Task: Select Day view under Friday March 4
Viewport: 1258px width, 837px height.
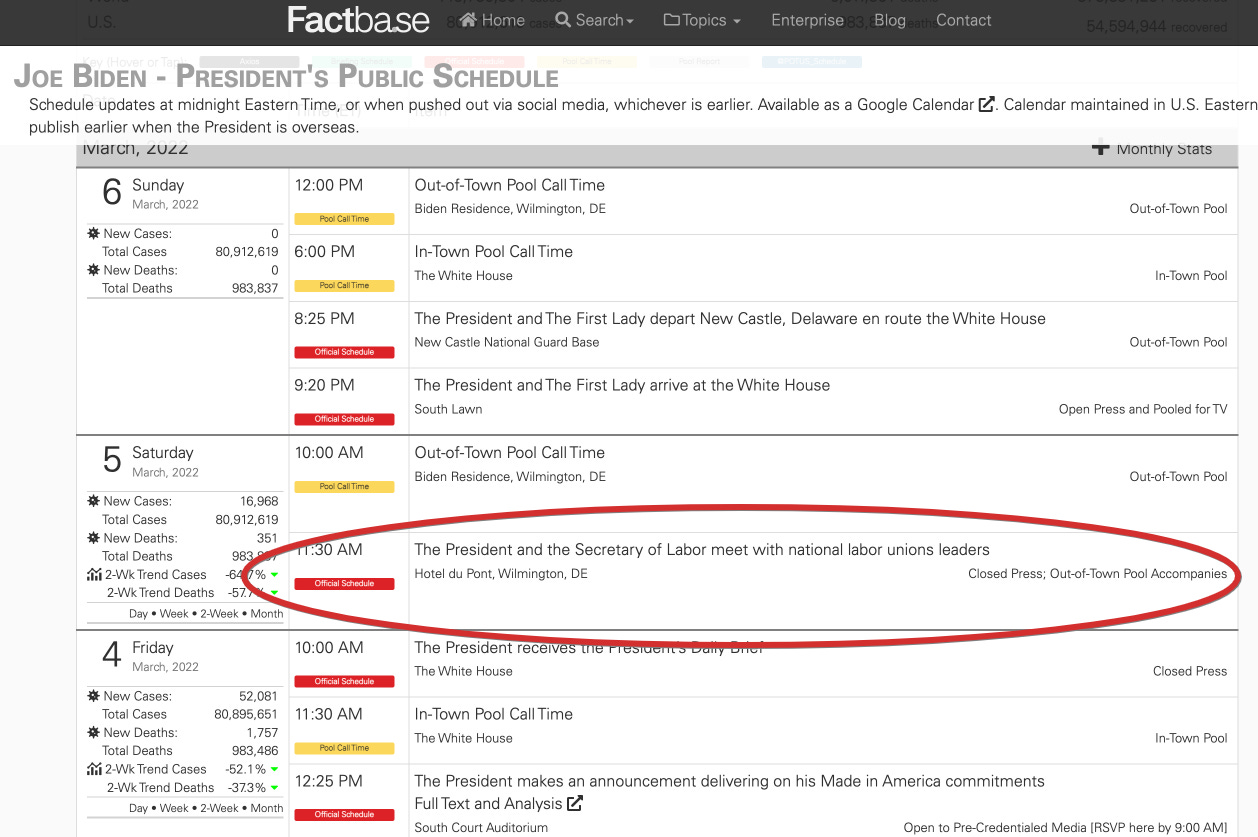Action: tap(138, 808)
